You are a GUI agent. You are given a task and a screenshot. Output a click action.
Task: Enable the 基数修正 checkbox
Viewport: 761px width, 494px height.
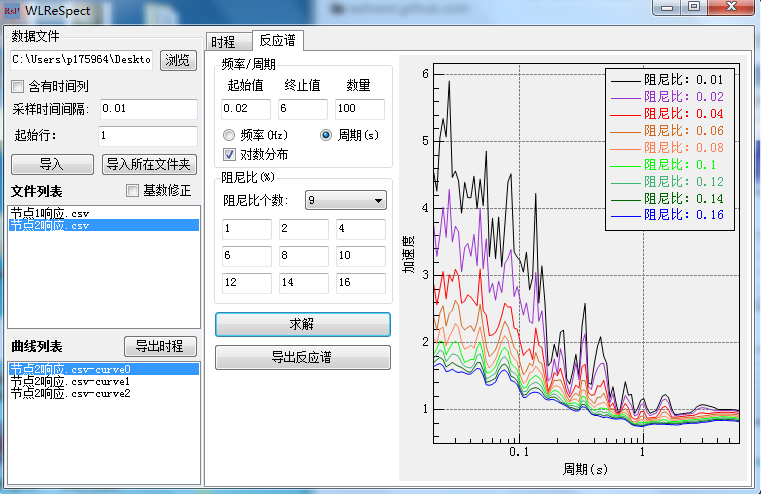pyautogui.click(x=132, y=190)
